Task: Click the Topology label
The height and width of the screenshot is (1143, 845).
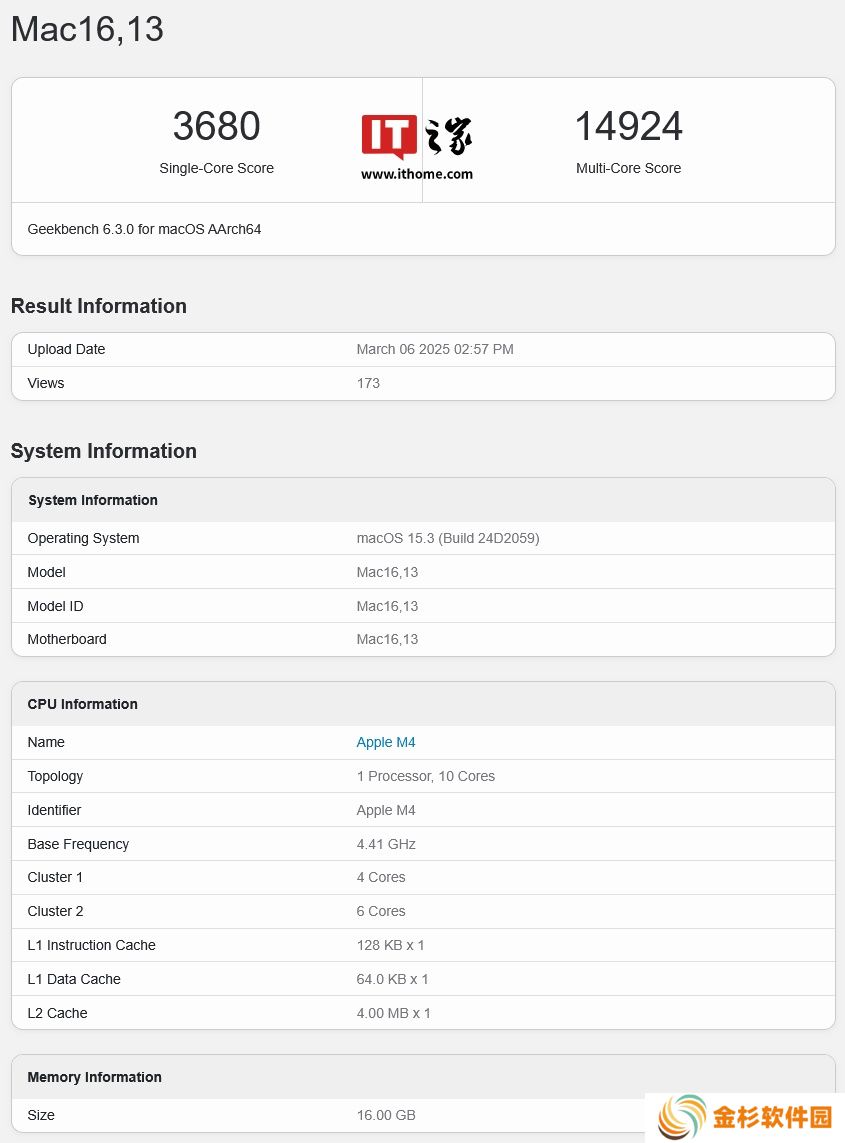Action: coord(55,776)
